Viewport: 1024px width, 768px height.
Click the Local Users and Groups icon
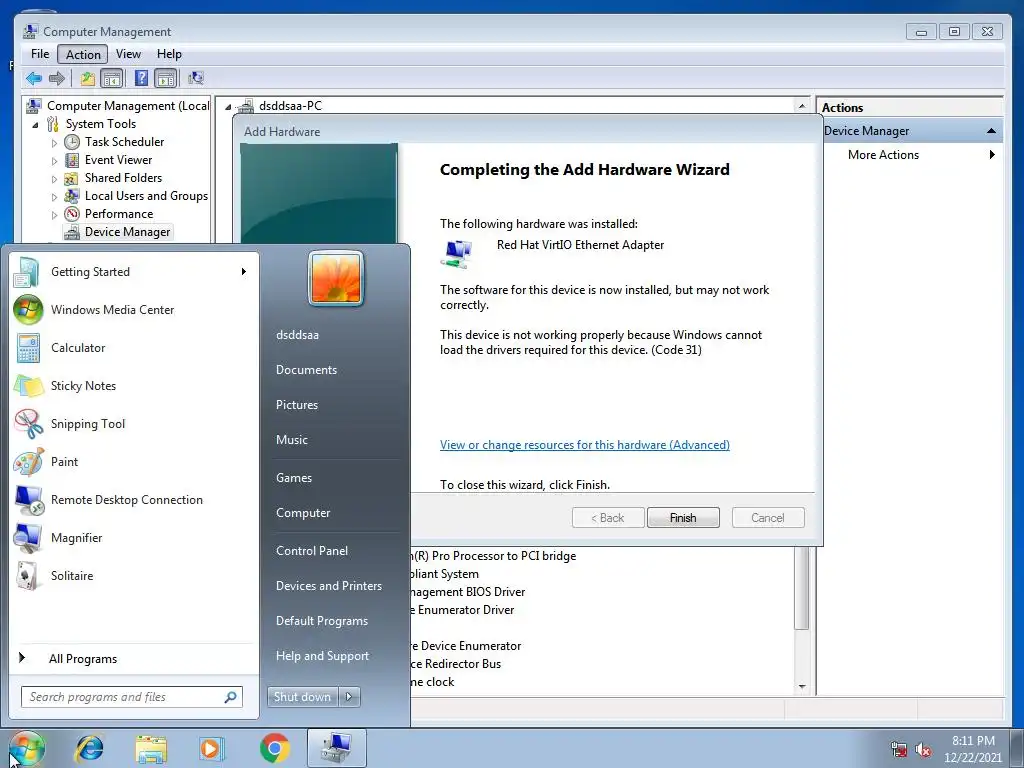pyautogui.click(x=72, y=196)
